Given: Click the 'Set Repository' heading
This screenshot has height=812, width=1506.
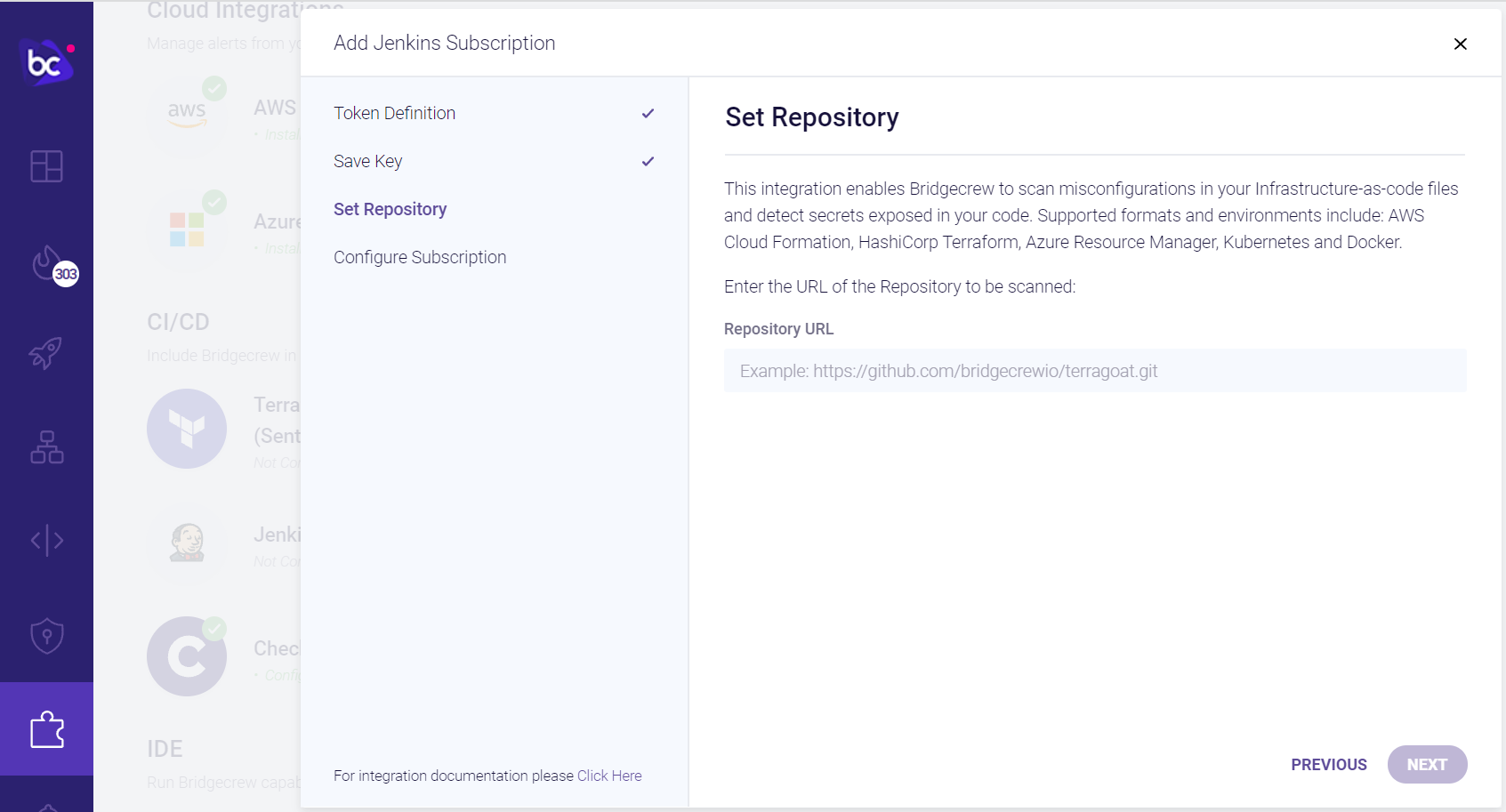Looking at the screenshot, I should pos(812,117).
